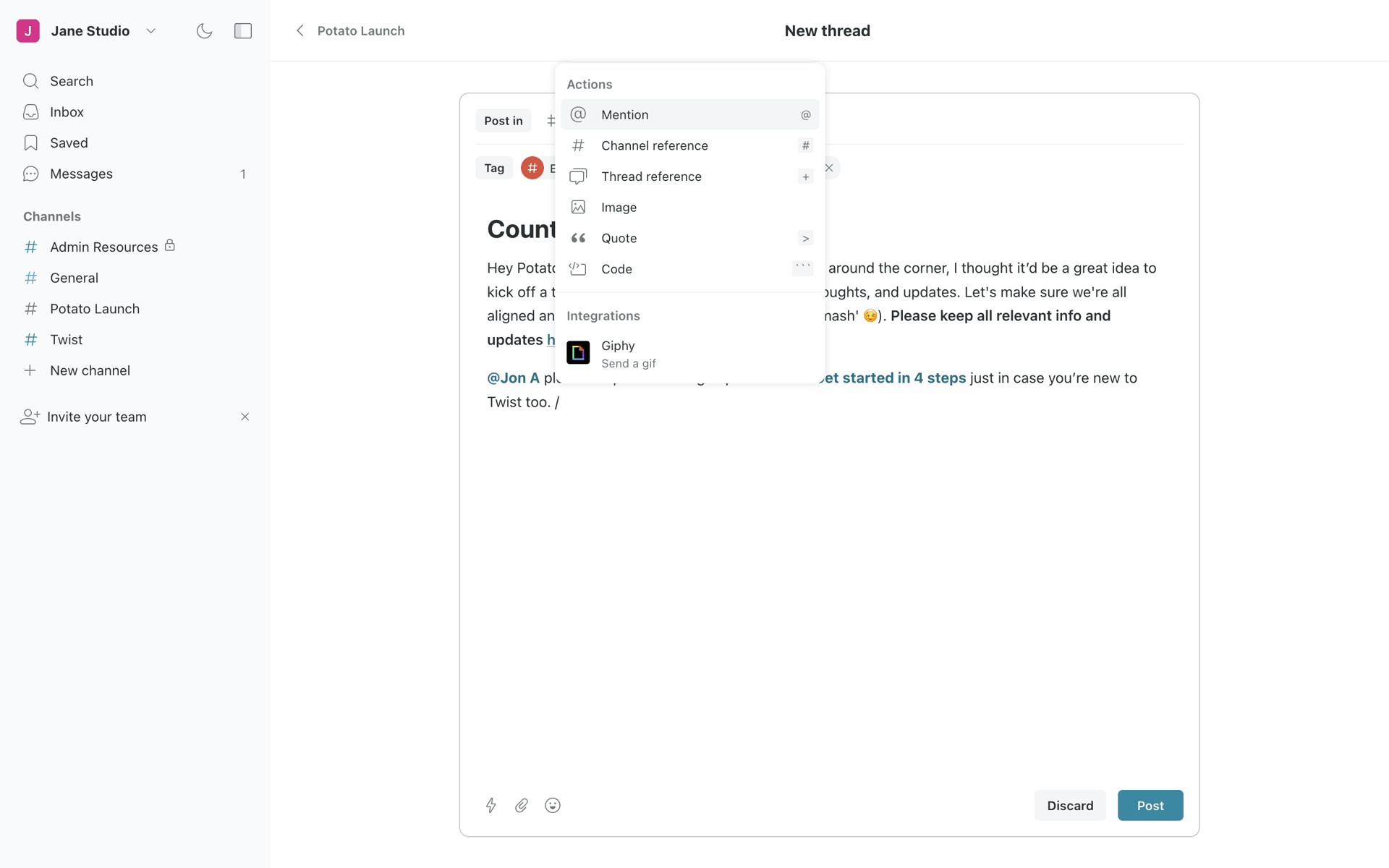Discard the thread draft
This screenshot has width=1389, height=868.
coord(1070,805)
